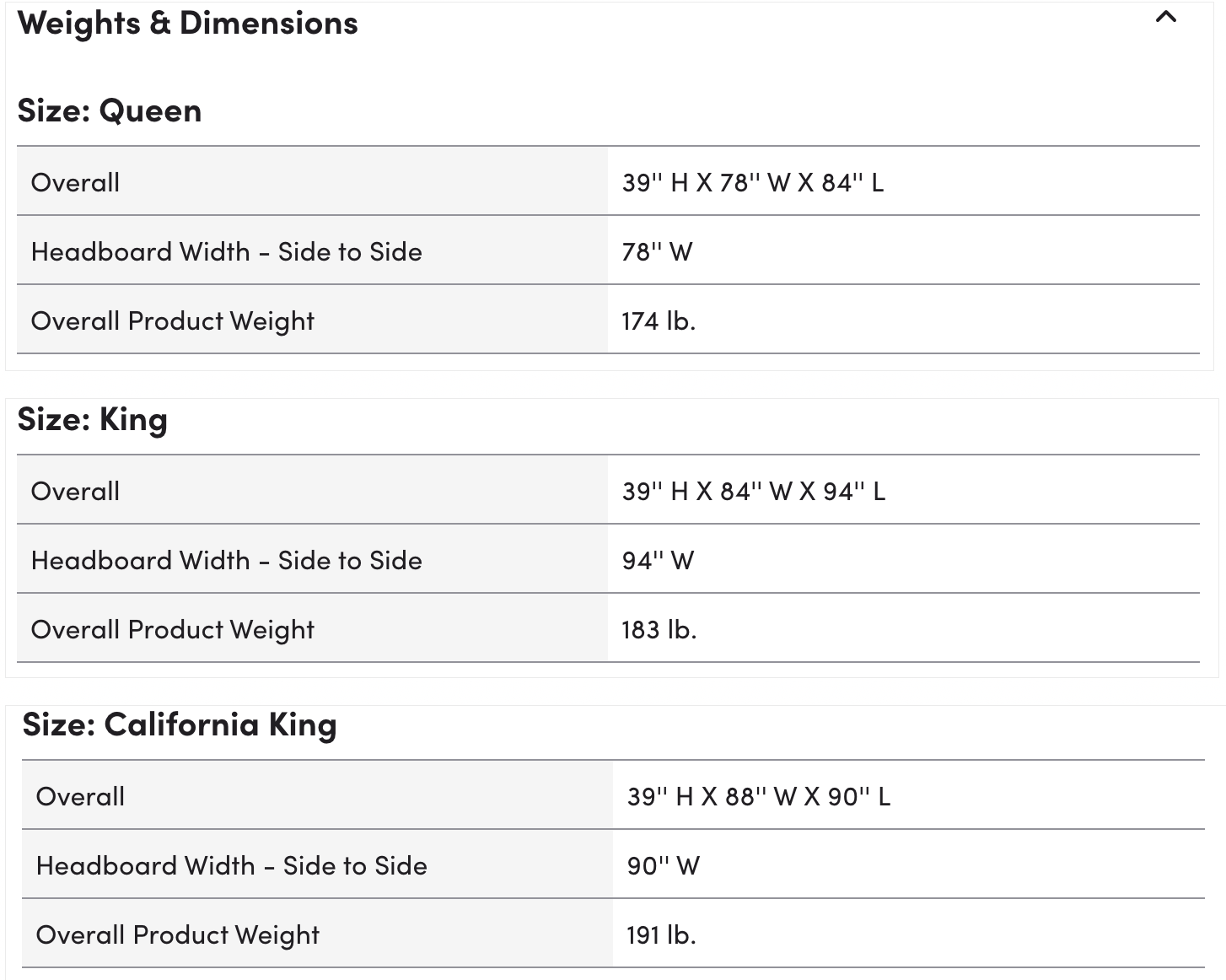Click the Size: California King heading
The image size is (1226, 980).
coord(180,725)
